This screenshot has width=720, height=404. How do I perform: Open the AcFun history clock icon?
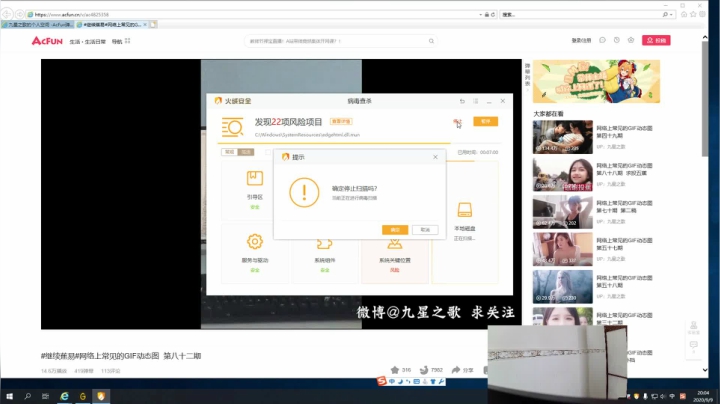(617, 40)
